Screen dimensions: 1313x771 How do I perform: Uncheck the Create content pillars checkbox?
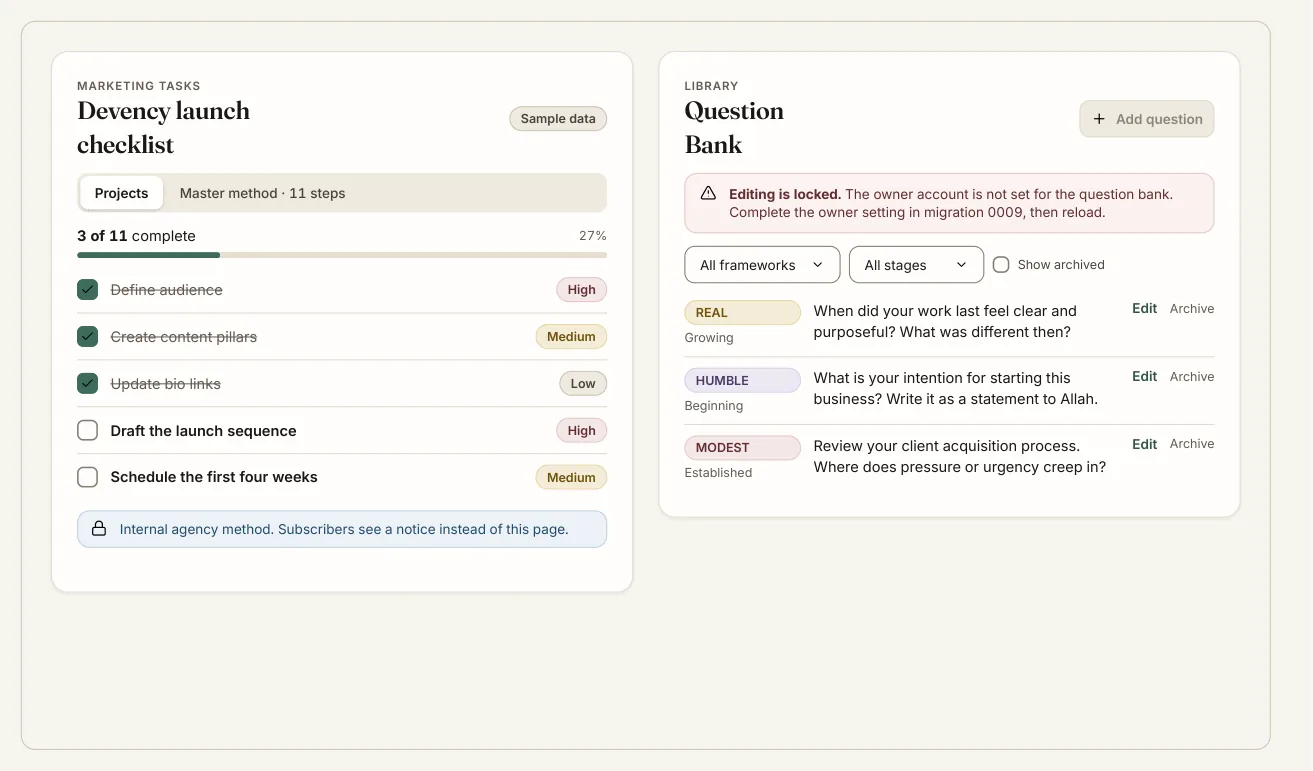88,337
